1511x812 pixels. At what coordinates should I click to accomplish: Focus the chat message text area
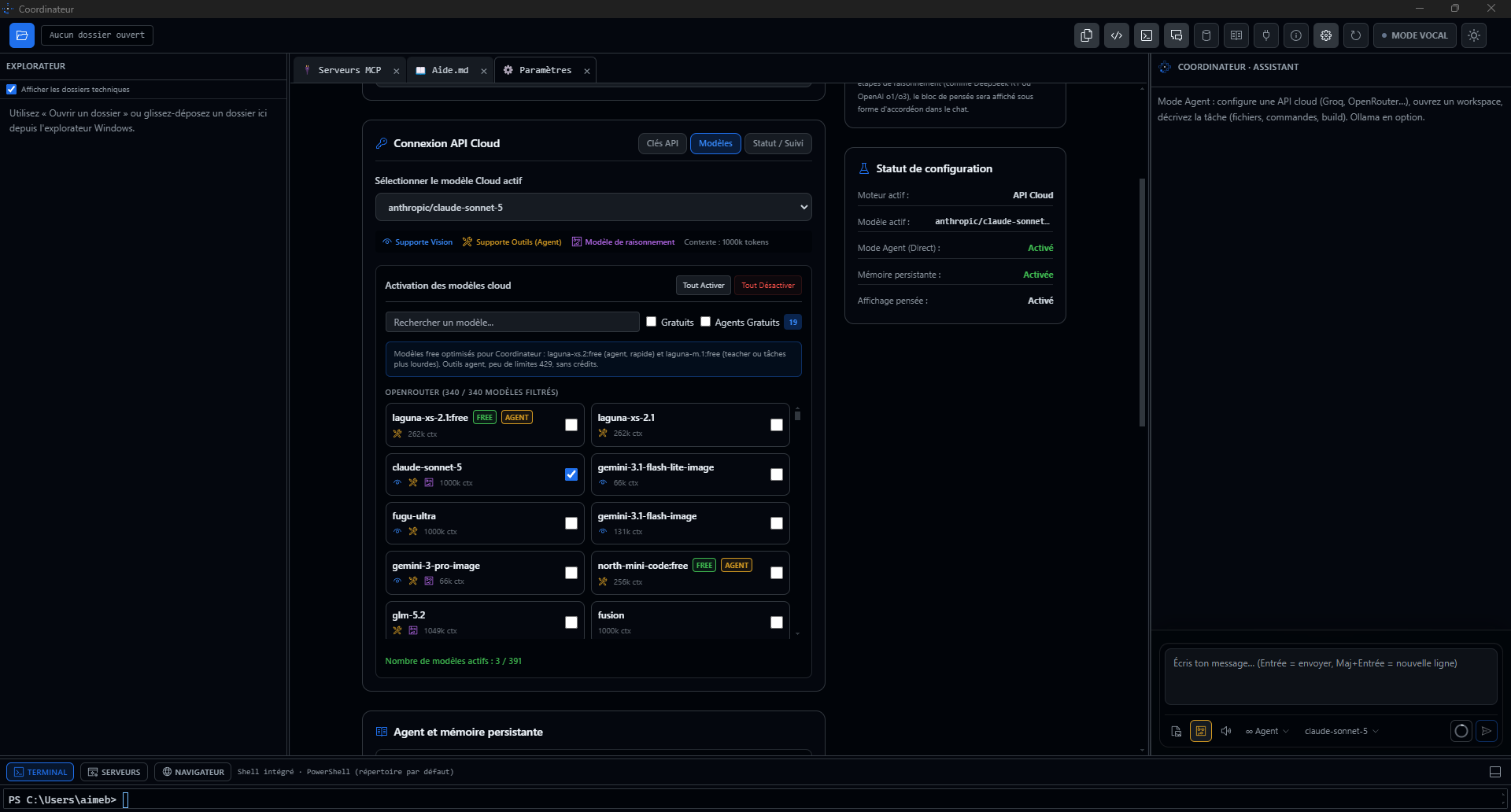pyautogui.click(x=1331, y=676)
